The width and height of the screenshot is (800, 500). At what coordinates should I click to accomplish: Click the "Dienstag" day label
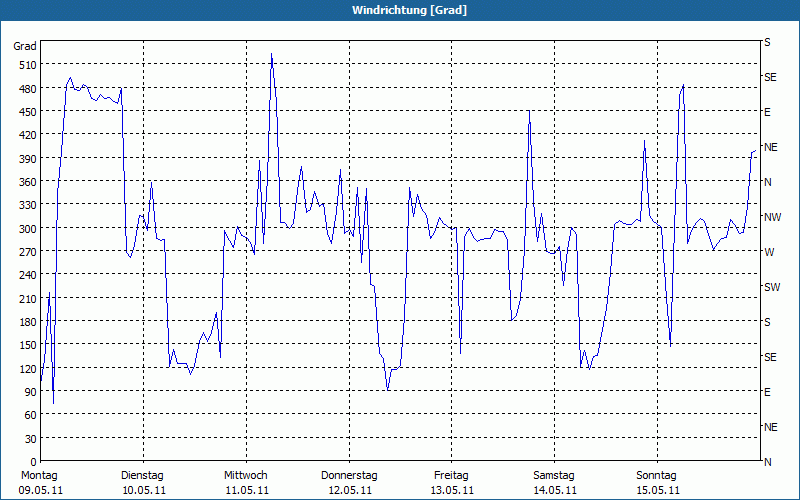(x=142, y=476)
